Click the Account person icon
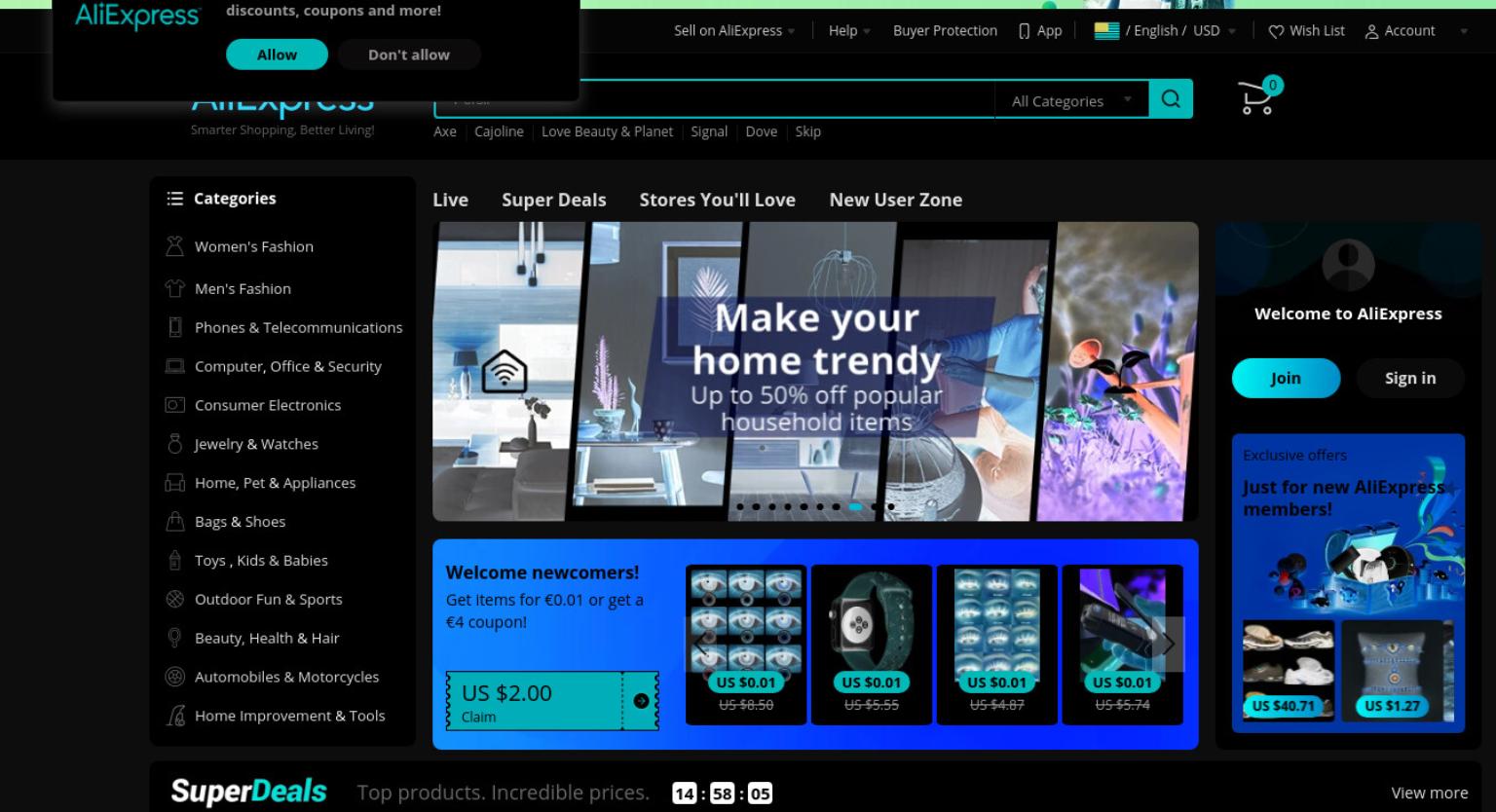 pyautogui.click(x=1371, y=31)
